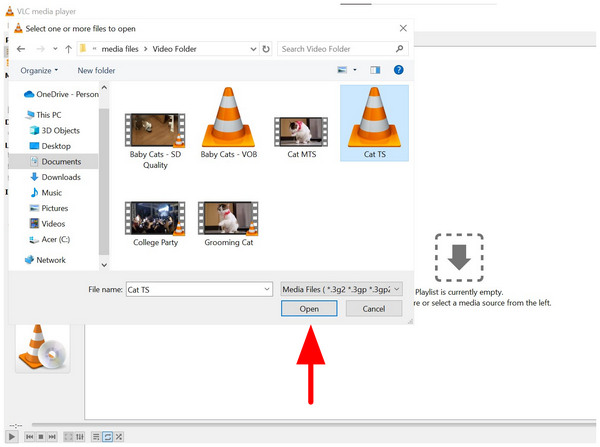Image resolution: width=600 pixels, height=447 pixels.
Task: Click the playlist drop-zone arrow icon
Action: 459,257
